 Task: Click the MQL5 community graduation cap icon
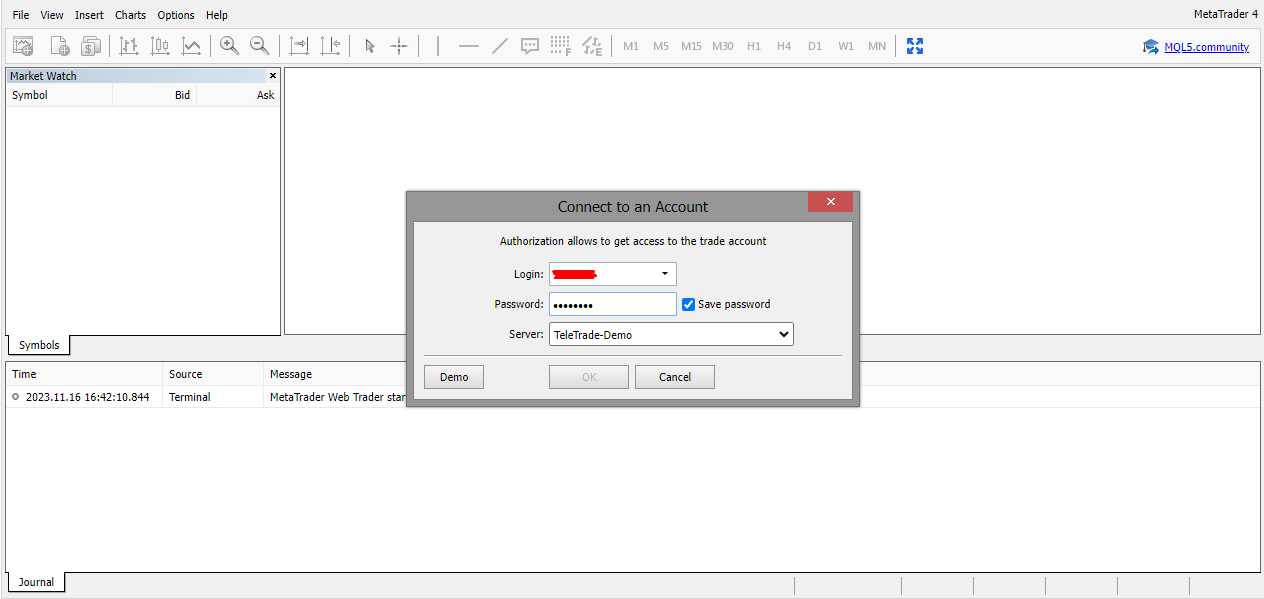[x=1151, y=46]
